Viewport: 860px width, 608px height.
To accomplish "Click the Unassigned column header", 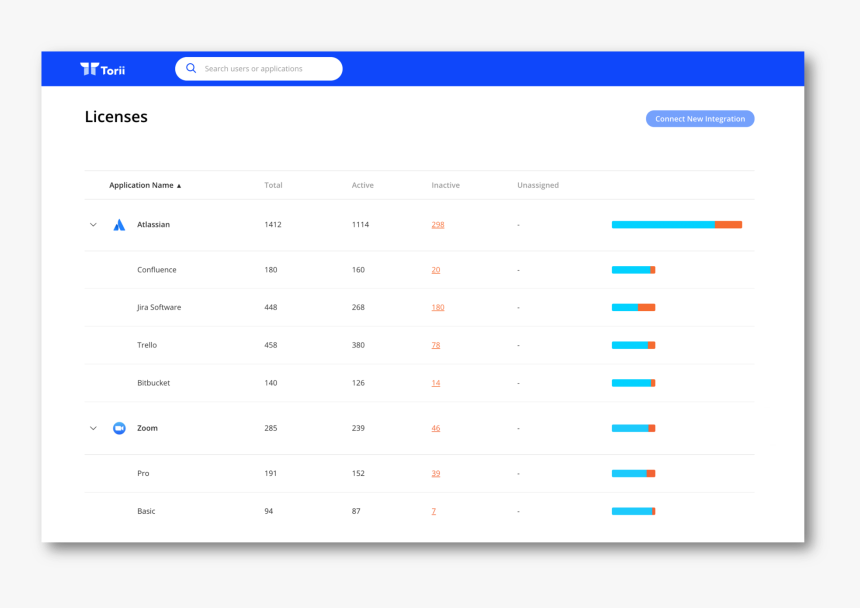I will click(538, 185).
